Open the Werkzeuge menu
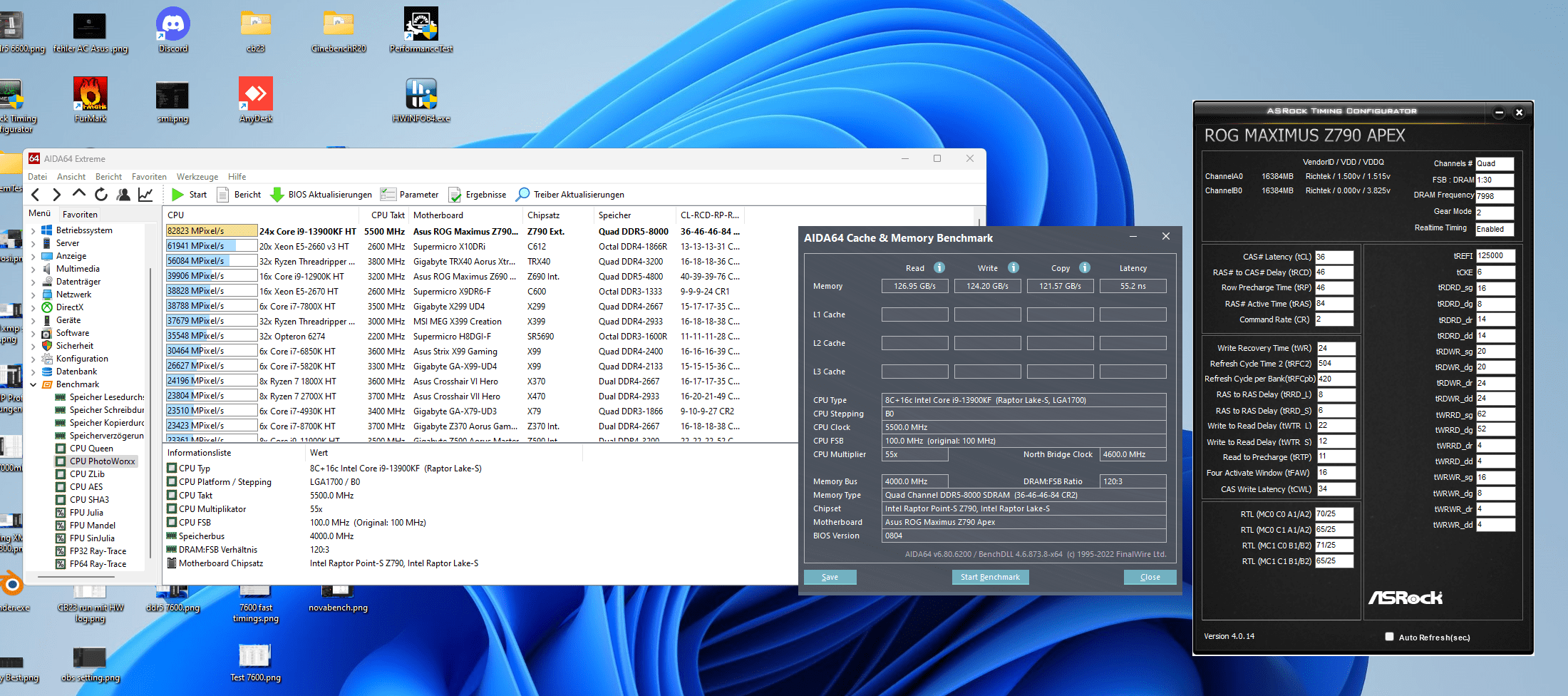The image size is (1568, 696). [x=197, y=177]
